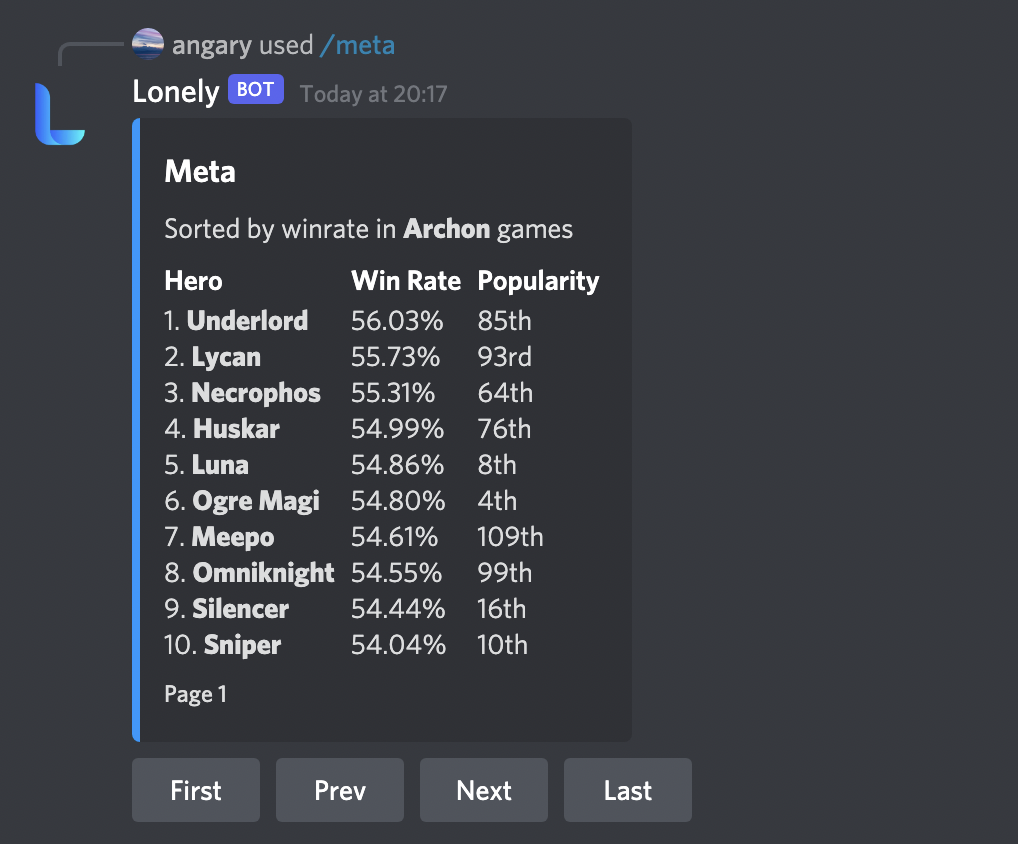Screen dimensions: 1018x844
Task: Click the angary username text
Action: 205,44
